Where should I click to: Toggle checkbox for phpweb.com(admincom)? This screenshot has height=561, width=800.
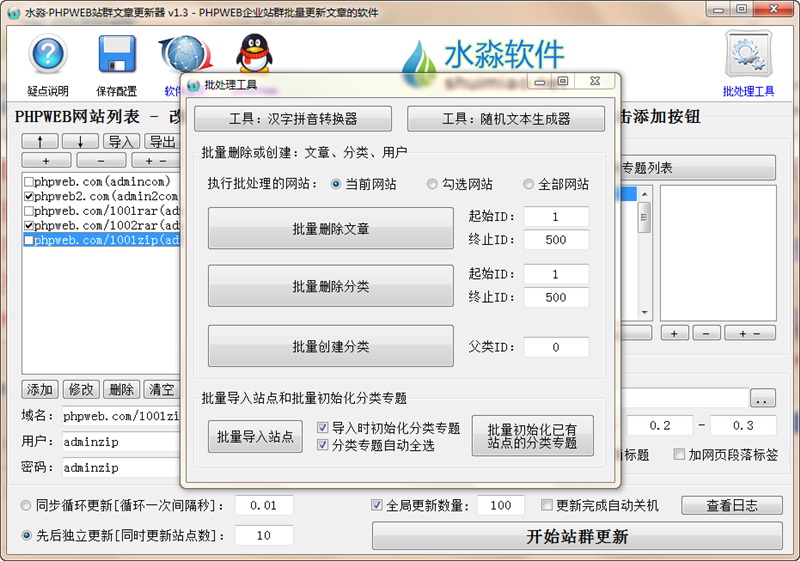click(x=29, y=182)
